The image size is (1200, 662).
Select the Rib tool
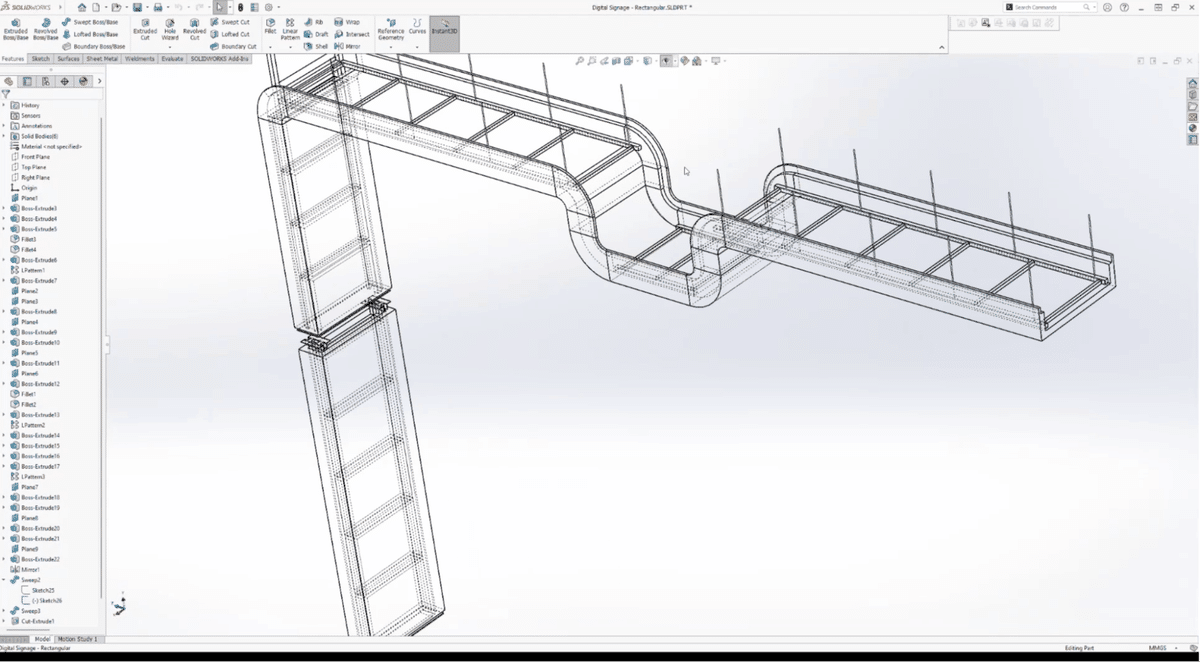(x=315, y=21)
